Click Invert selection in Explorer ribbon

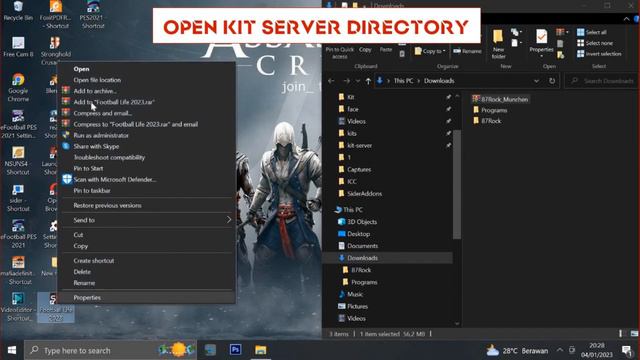(599, 53)
